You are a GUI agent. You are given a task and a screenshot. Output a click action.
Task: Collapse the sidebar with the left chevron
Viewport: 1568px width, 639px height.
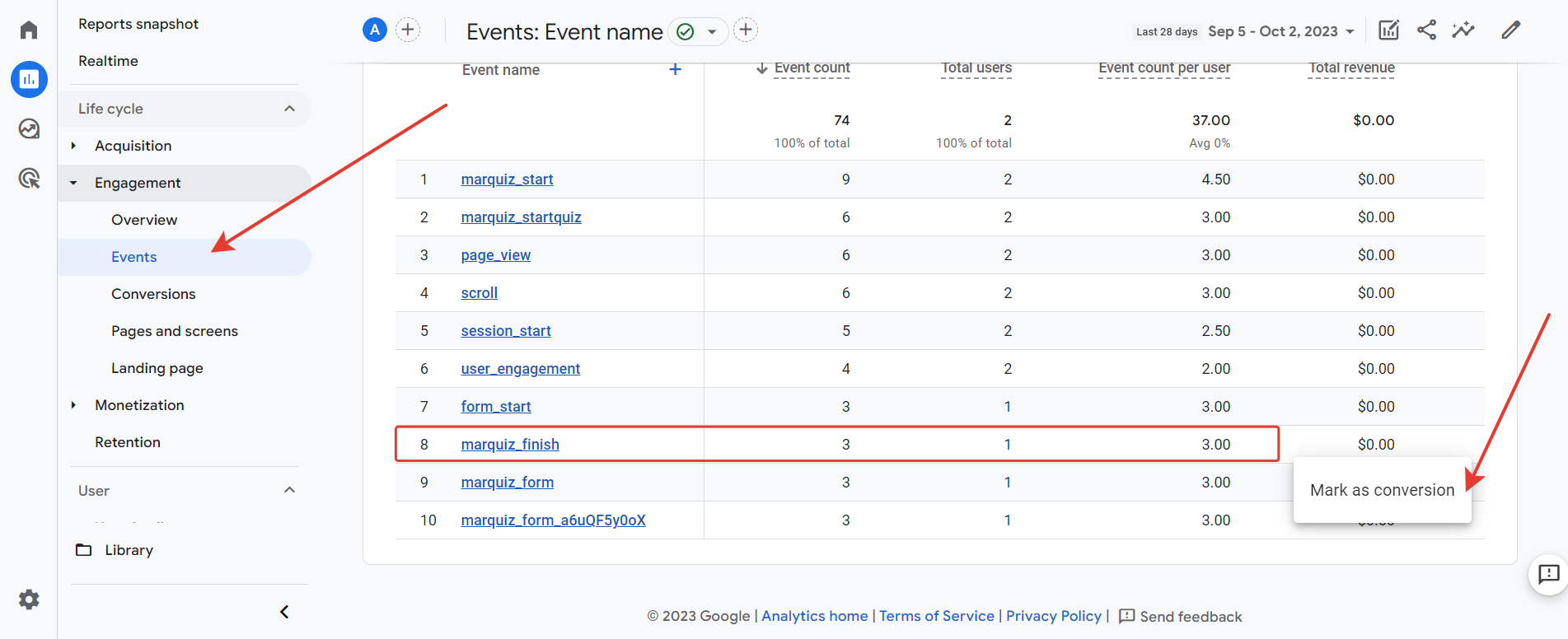284,612
